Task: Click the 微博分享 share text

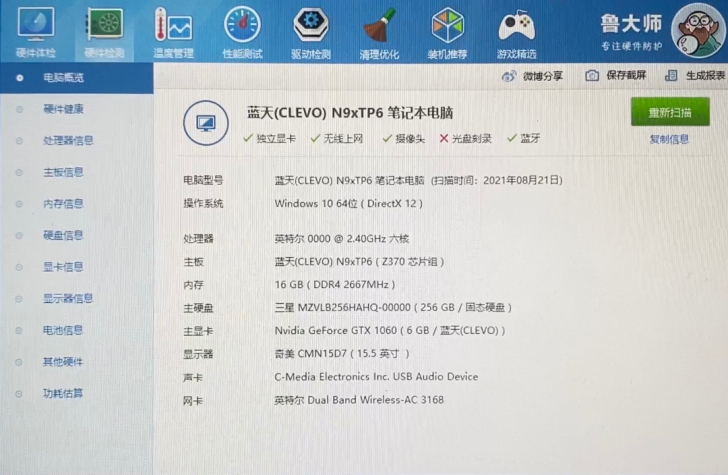Action: (543, 76)
